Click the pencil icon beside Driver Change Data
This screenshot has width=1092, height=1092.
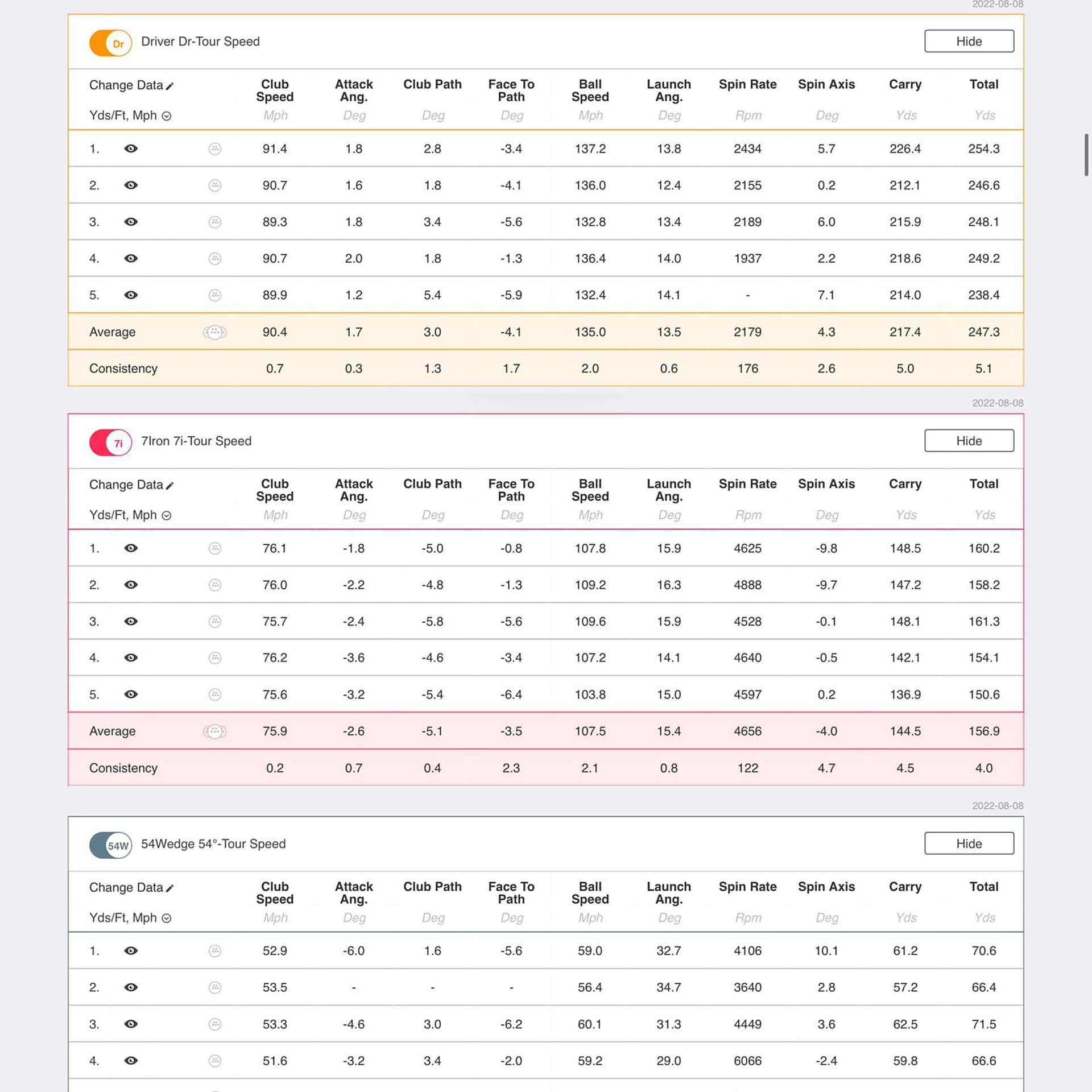tap(169, 86)
